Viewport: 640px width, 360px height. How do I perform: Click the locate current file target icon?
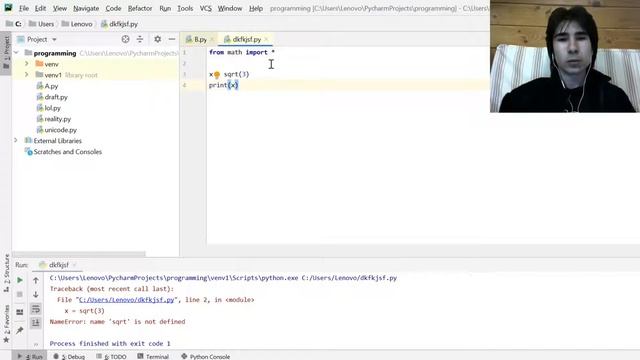point(125,39)
